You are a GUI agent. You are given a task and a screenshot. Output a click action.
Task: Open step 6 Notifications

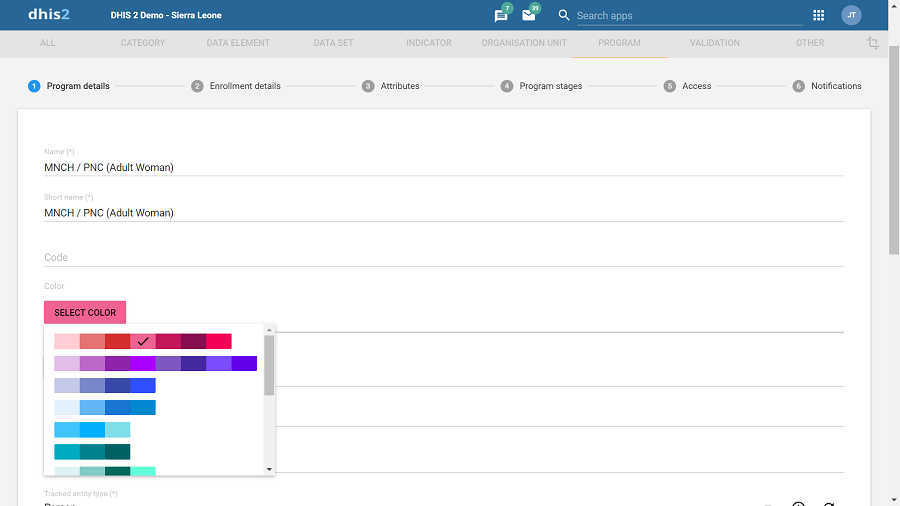(827, 86)
